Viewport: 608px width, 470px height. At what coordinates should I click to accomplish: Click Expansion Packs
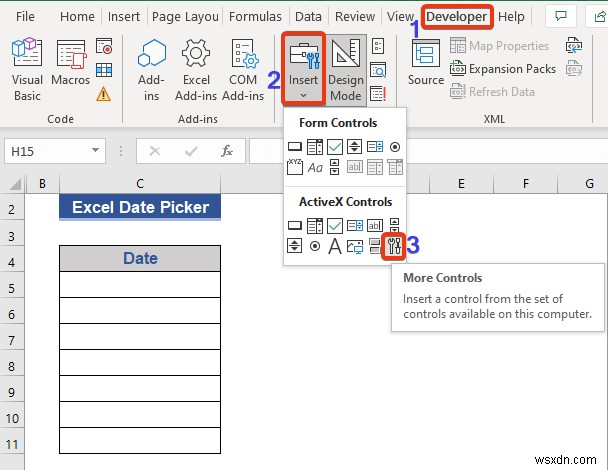click(503, 69)
